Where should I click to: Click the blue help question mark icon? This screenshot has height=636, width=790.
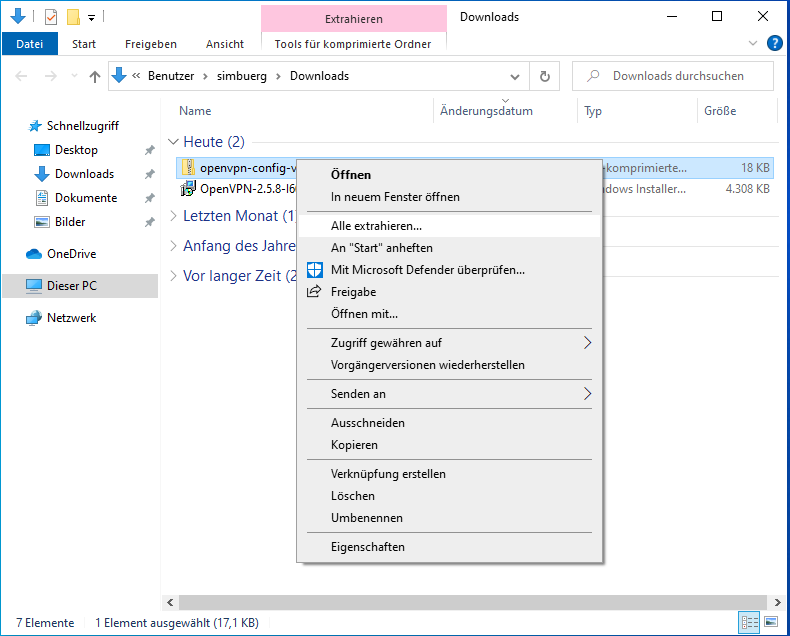click(774, 43)
